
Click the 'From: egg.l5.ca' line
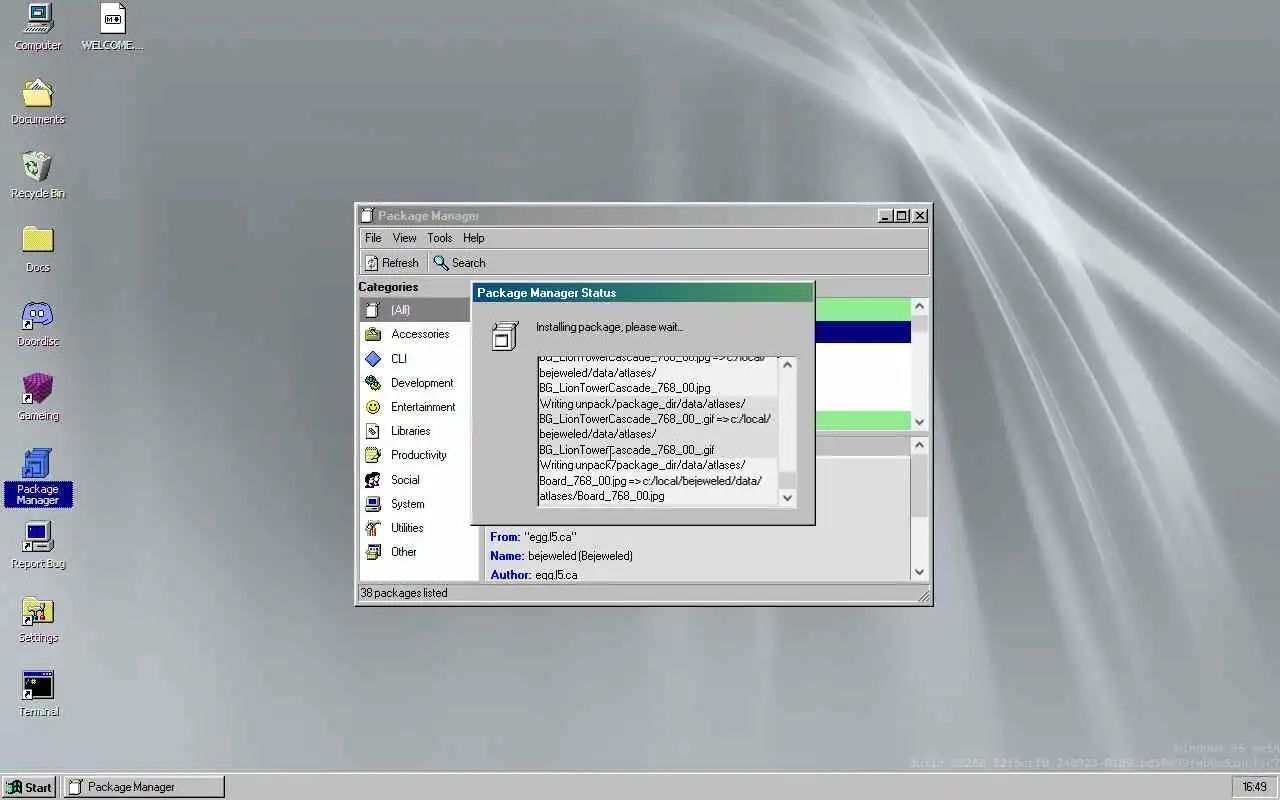click(x=534, y=537)
